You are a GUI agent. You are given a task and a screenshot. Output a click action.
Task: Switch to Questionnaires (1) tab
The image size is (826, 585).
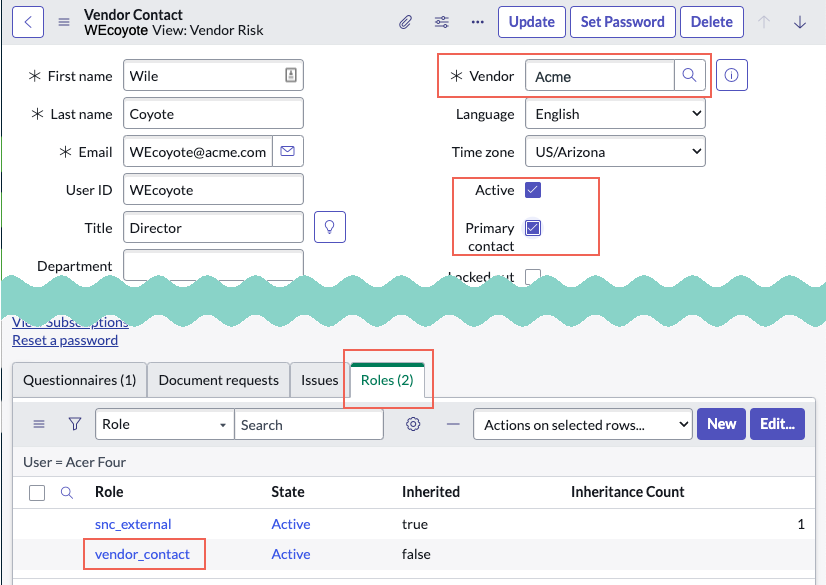[80, 380]
